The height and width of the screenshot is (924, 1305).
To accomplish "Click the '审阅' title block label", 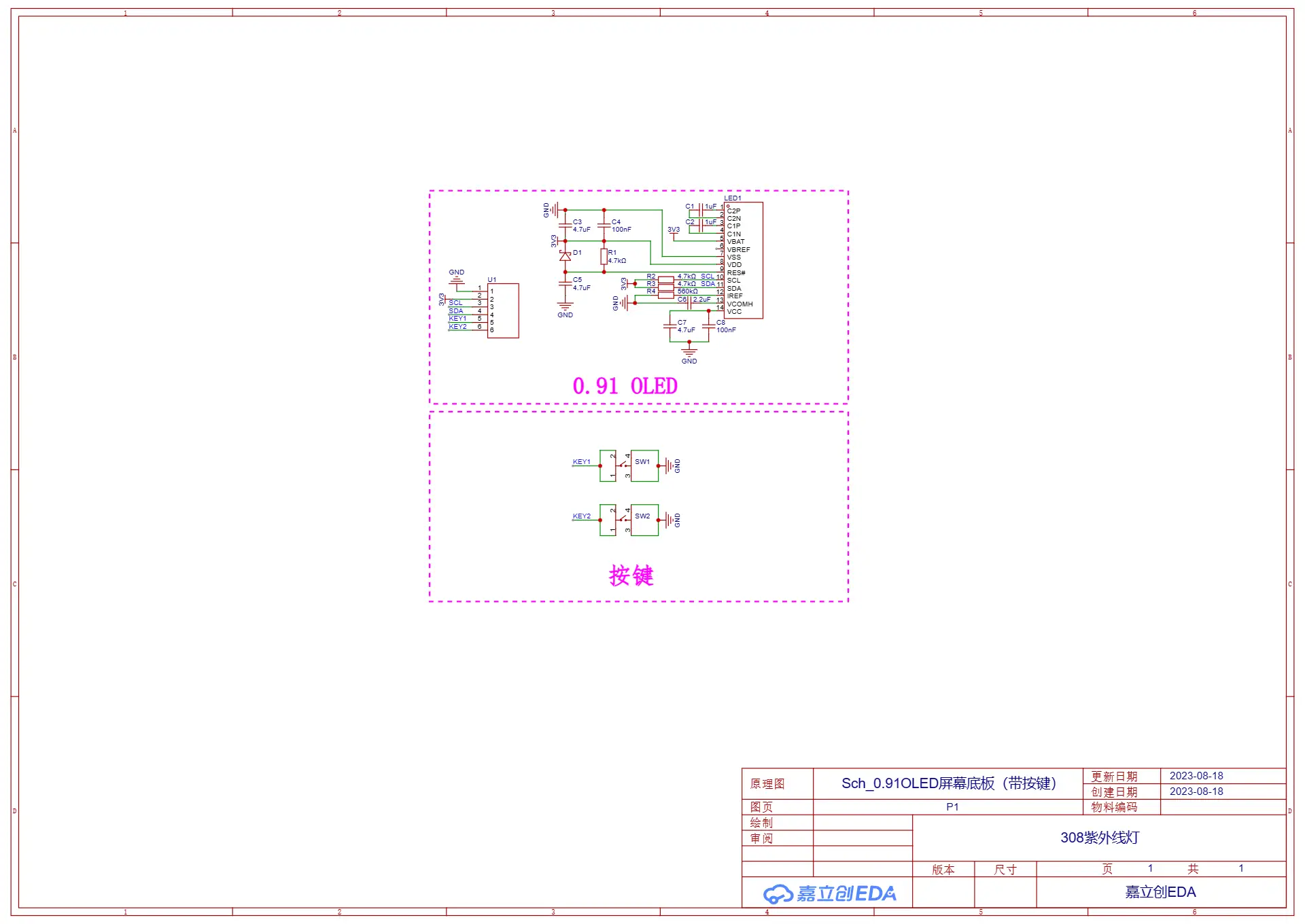I will pos(761,838).
